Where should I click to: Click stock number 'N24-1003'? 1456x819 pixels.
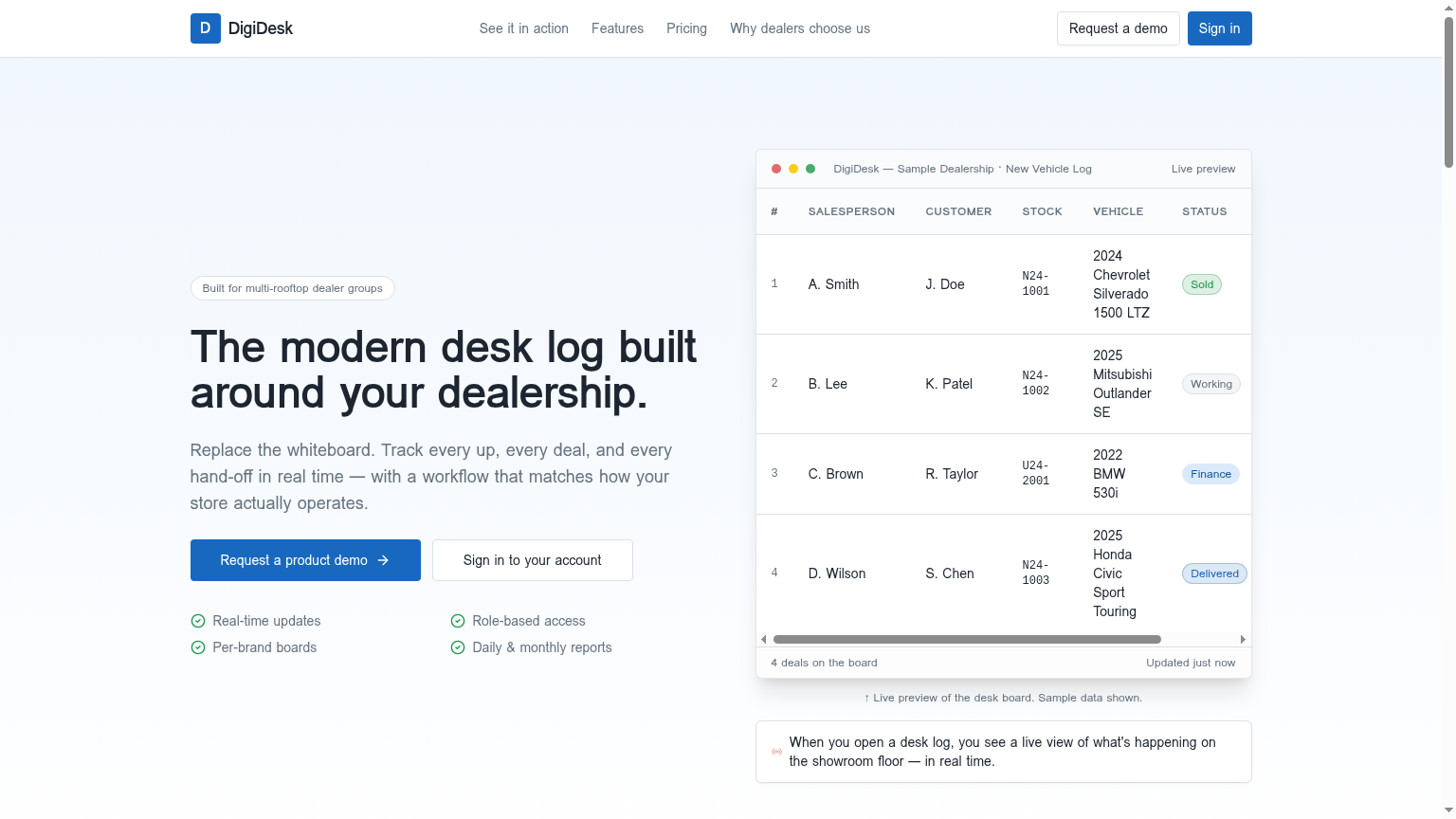[x=1036, y=573]
